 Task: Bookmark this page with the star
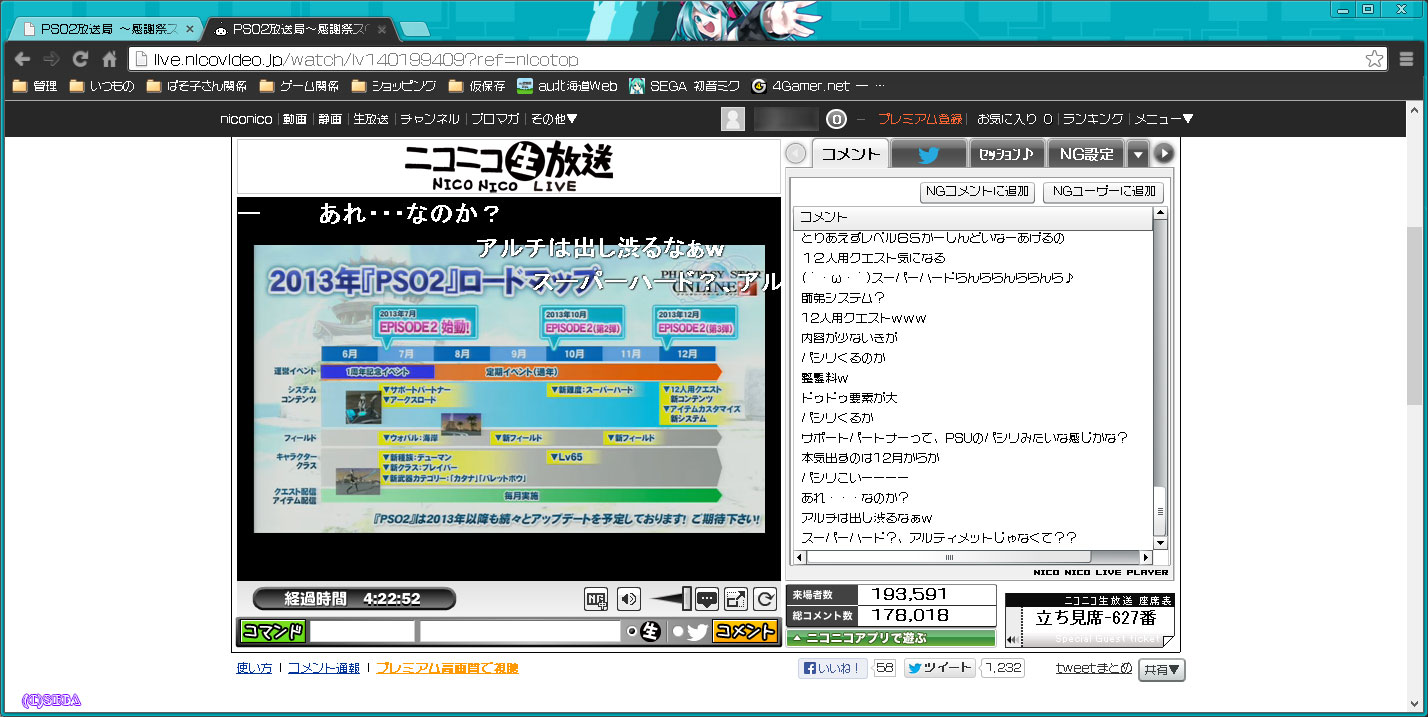[x=1375, y=59]
